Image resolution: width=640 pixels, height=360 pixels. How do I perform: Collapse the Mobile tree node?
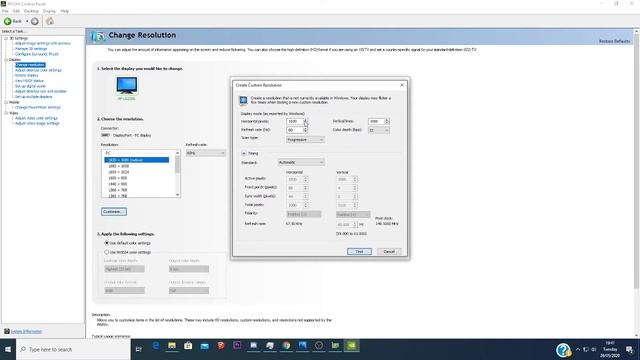click(6, 102)
